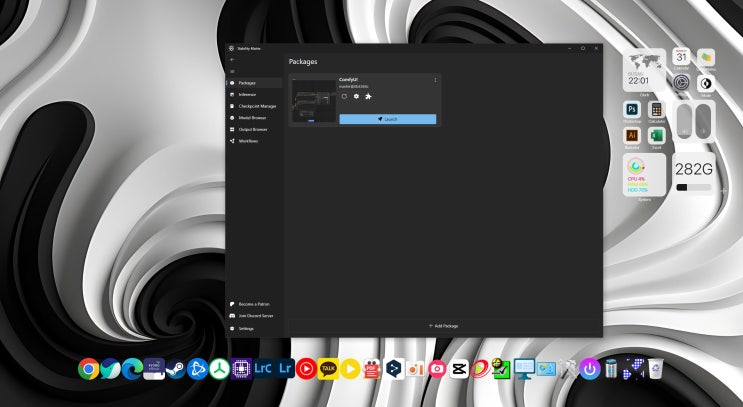Click the Clock widget showing 22:01
The height and width of the screenshot is (407, 743).
click(644, 70)
